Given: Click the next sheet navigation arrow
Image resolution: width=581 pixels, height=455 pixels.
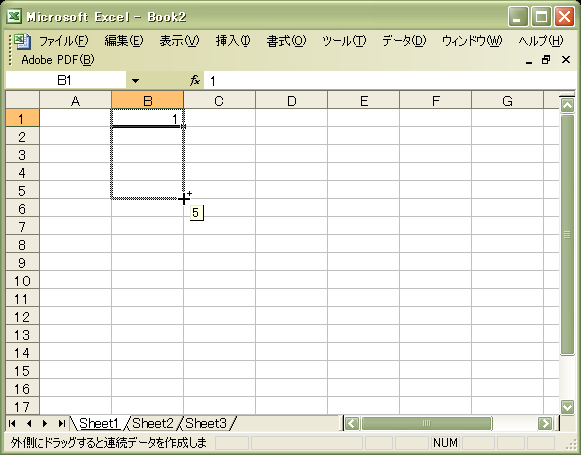Looking at the screenshot, I should (45, 423).
